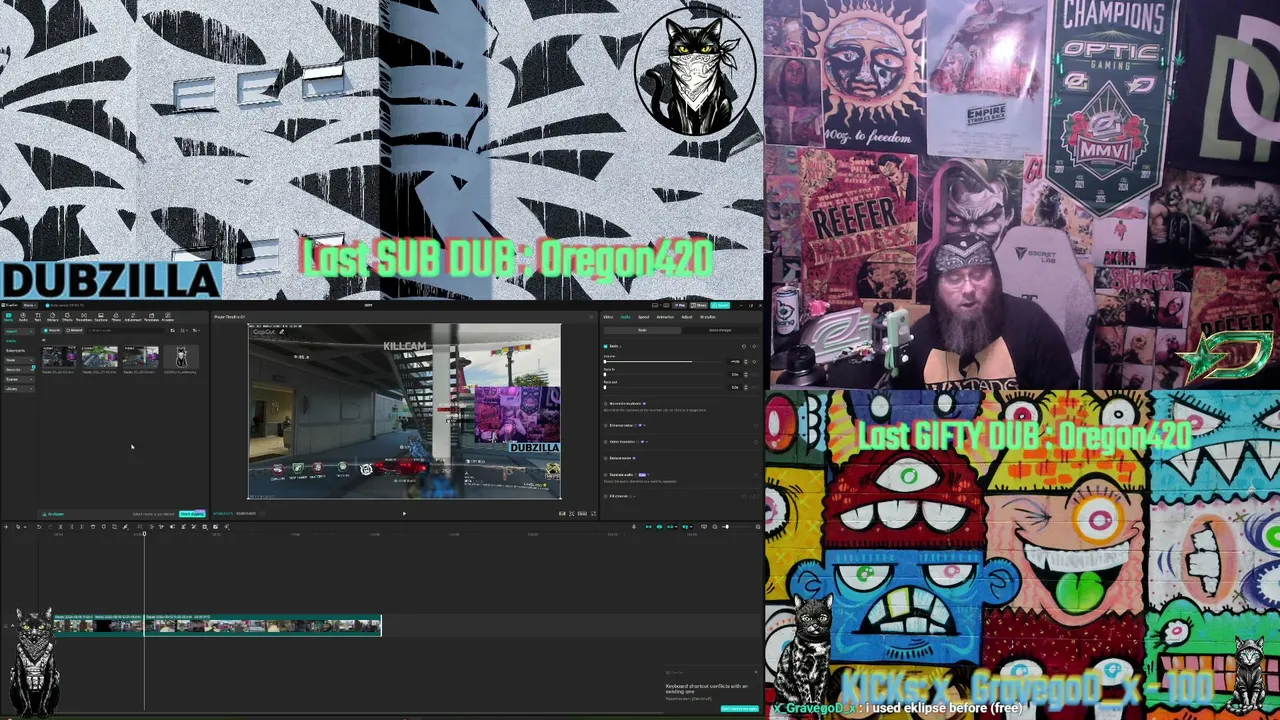Viewport: 1280px width, 720px height.
Task: Click the Export button
Action: pos(720,305)
